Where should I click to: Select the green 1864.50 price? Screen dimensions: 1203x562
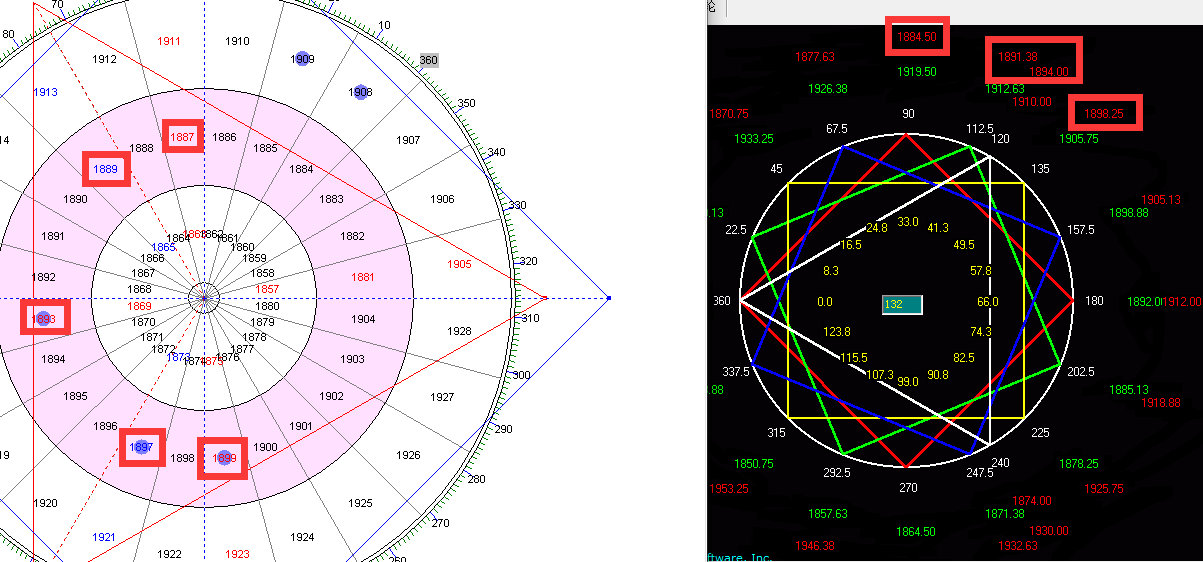(917, 532)
